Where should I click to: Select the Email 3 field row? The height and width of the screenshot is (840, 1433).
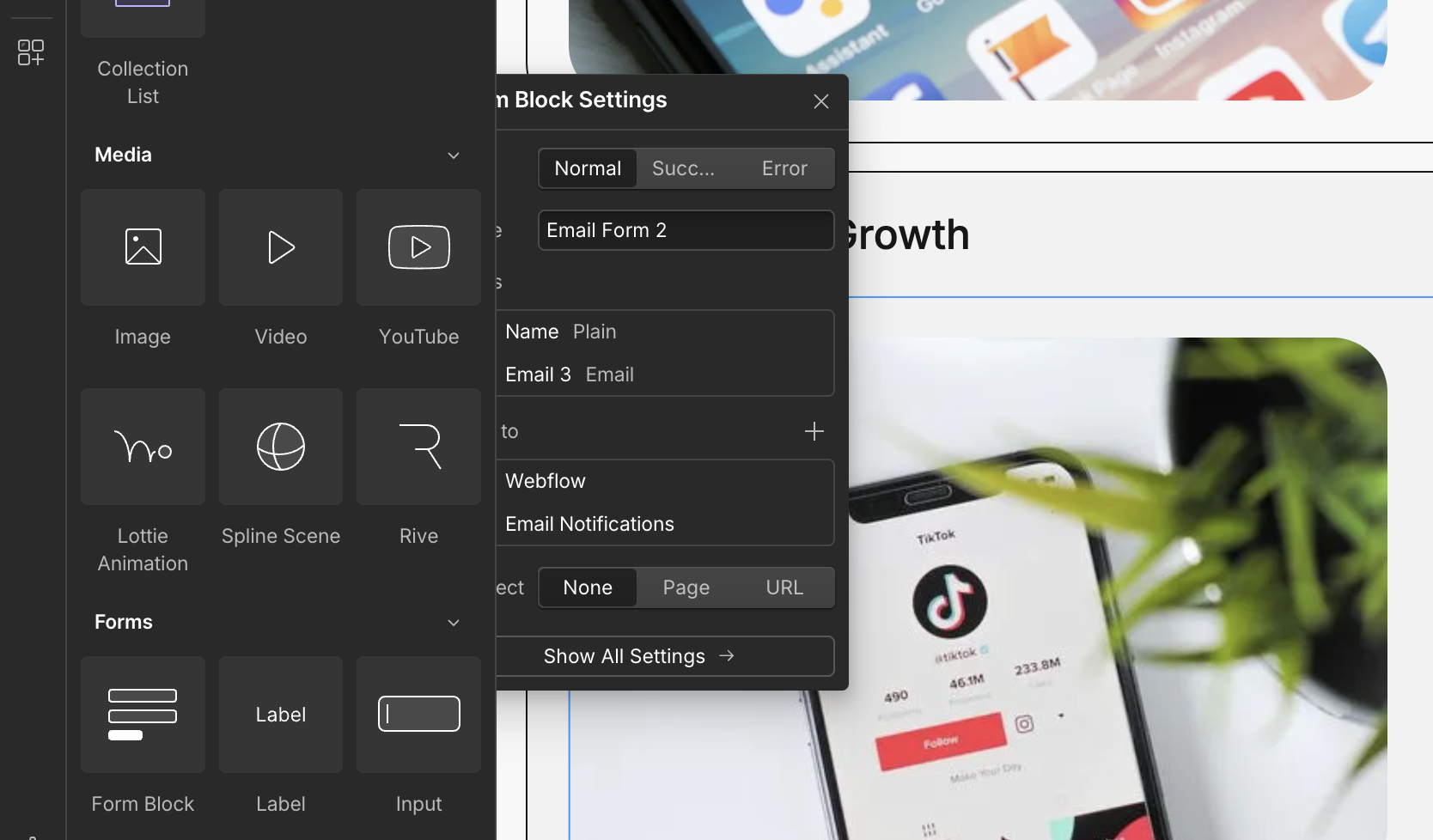665,374
